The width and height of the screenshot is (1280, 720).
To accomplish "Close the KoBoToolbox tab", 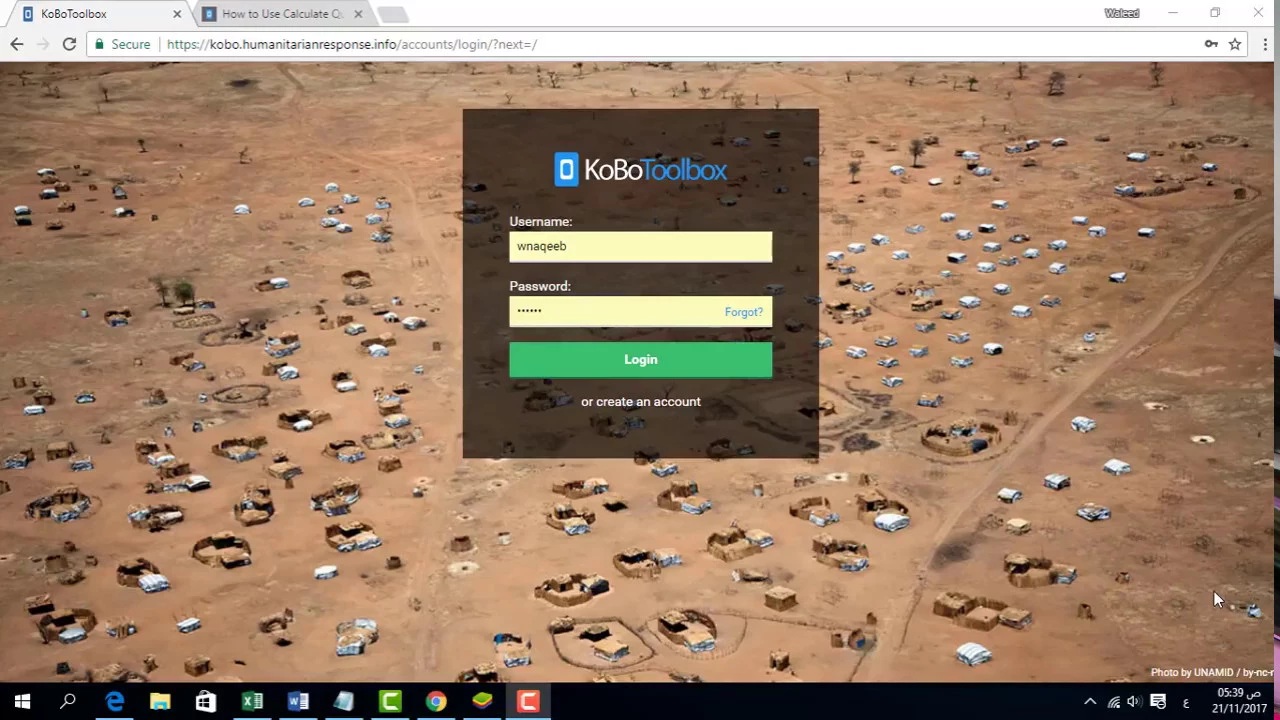I will pyautogui.click(x=177, y=14).
